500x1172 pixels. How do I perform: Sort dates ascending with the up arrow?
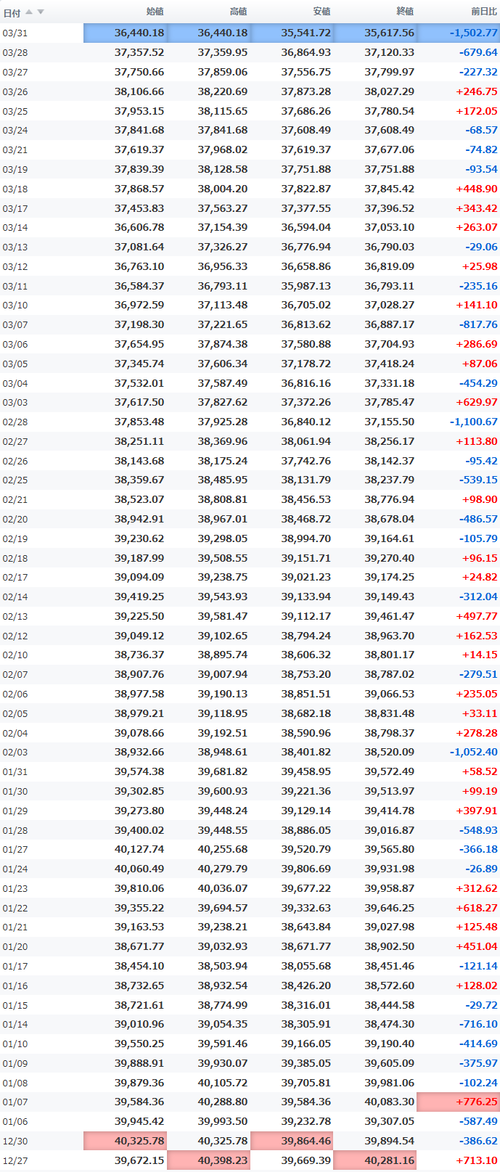29,11
